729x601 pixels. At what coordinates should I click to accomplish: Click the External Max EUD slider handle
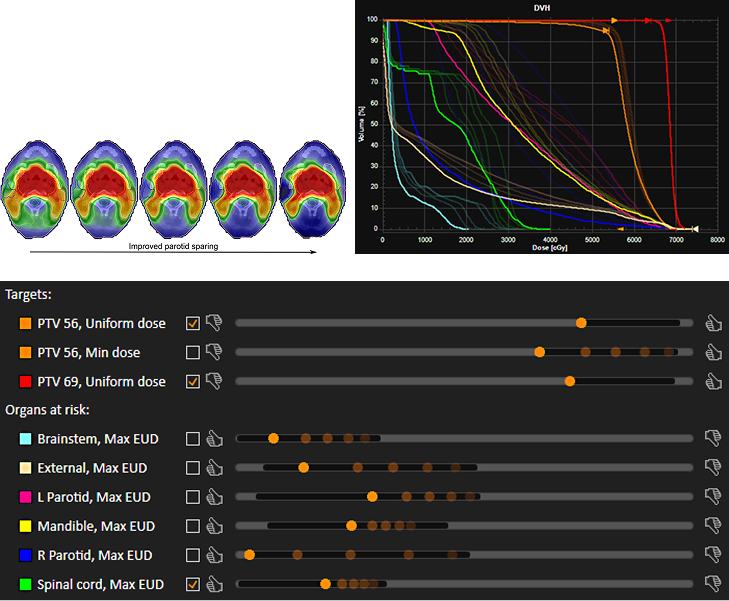pyautogui.click(x=303, y=467)
